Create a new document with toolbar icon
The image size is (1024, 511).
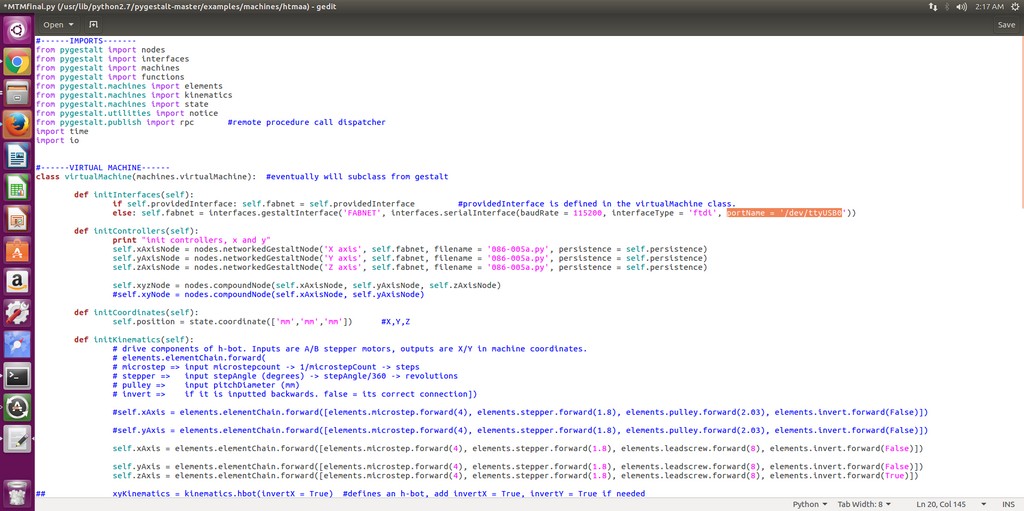pyautogui.click(x=93, y=24)
